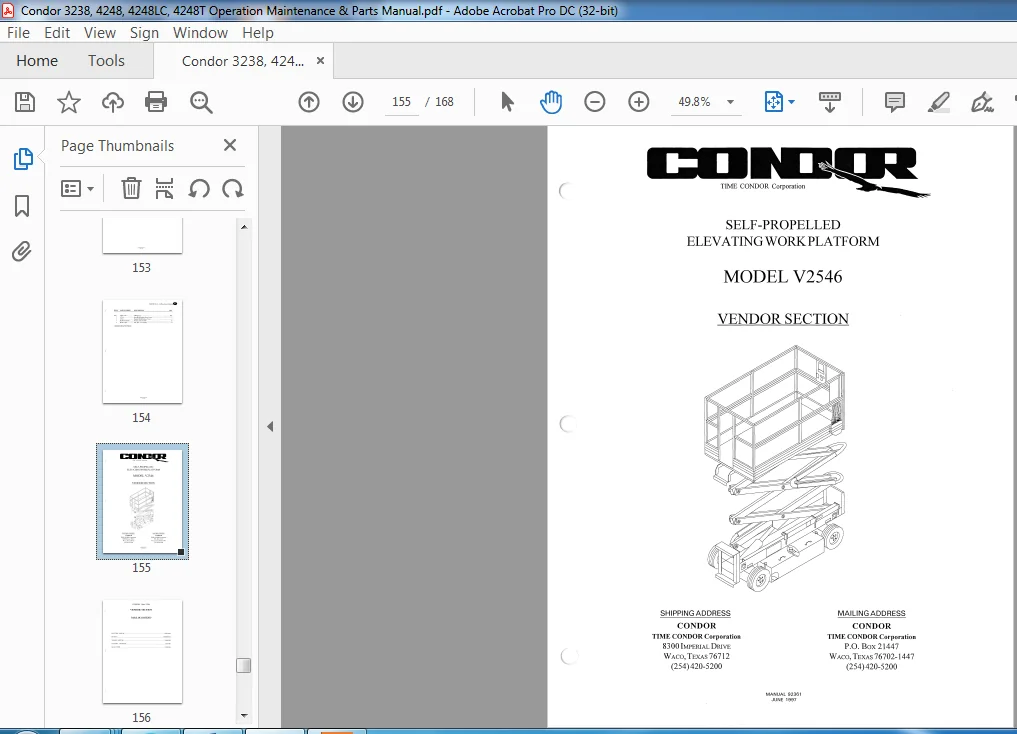1017x734 pixels.
Task: Collapse the navigation pane with left arrow
Action: click(270, 426)
